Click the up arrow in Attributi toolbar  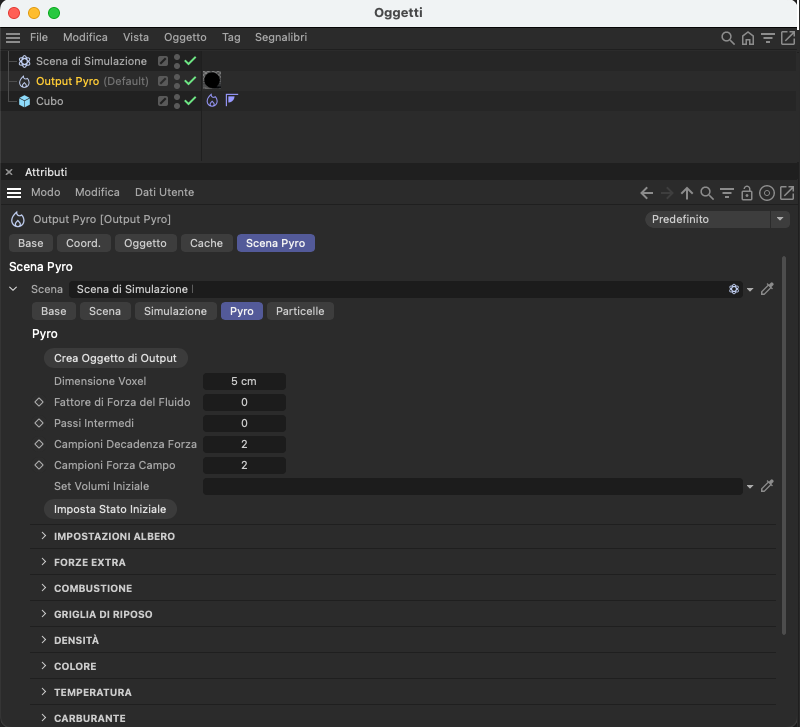point(687,193)
